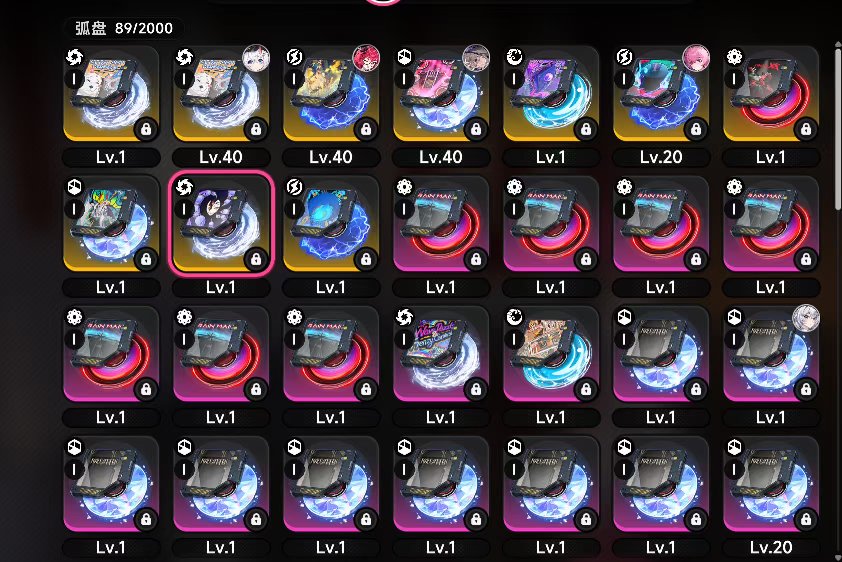Select the rainbow graffiti cover disc in the third row
The image size is (842, 562).
pyautogui.click(x=441, y=354)
